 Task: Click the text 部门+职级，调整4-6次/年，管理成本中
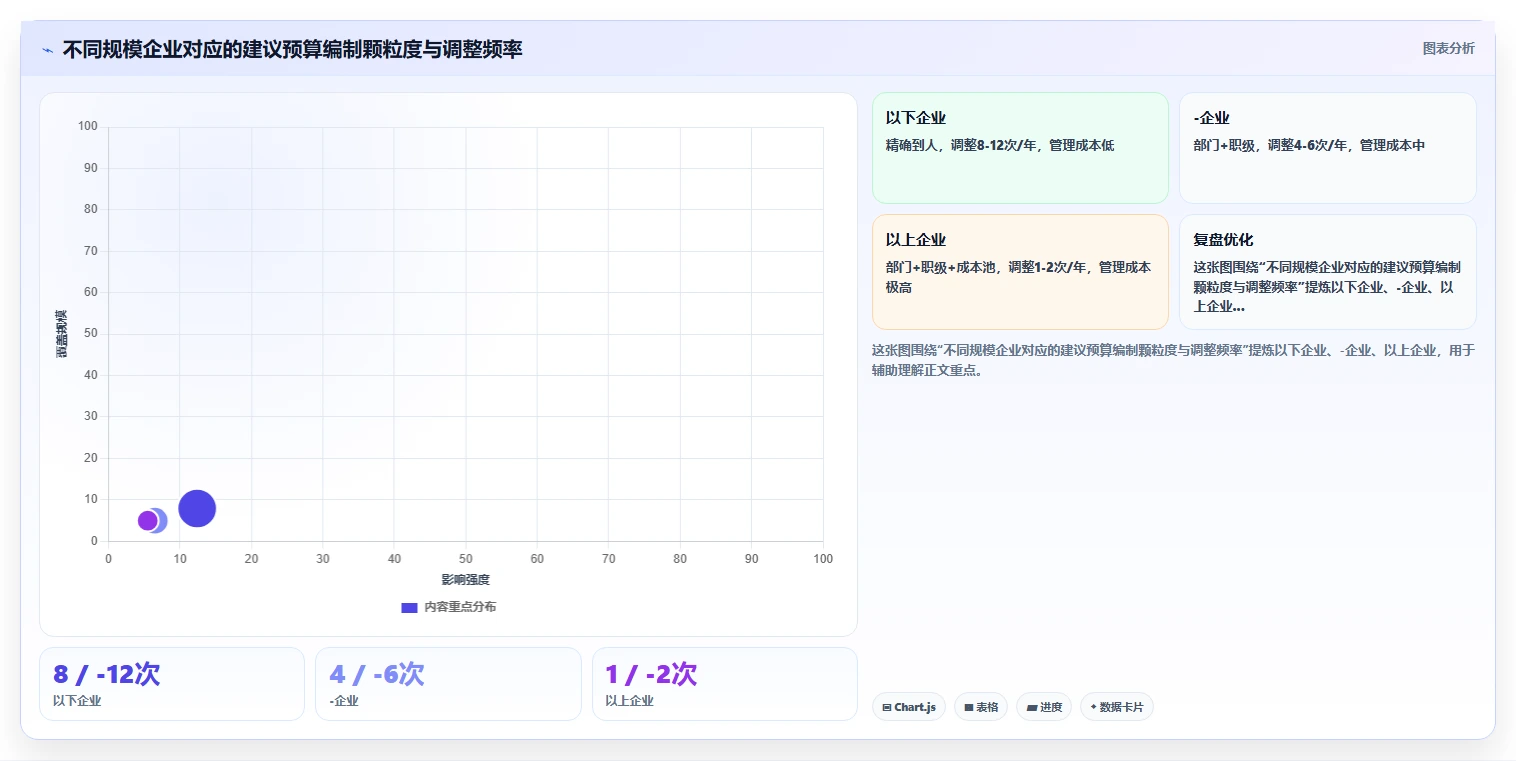point(1309,145)
